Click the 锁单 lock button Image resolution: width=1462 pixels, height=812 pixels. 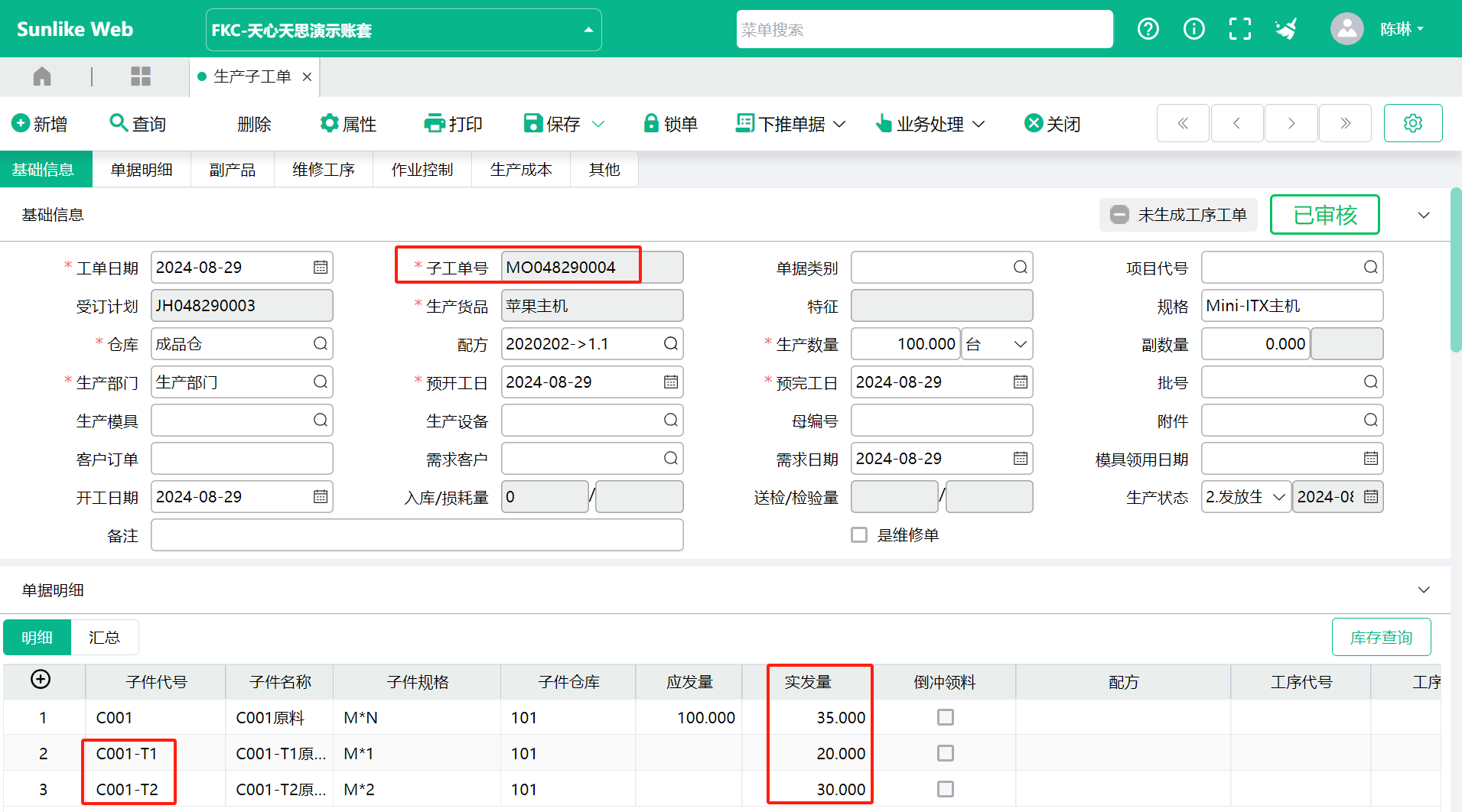[670, 124]
